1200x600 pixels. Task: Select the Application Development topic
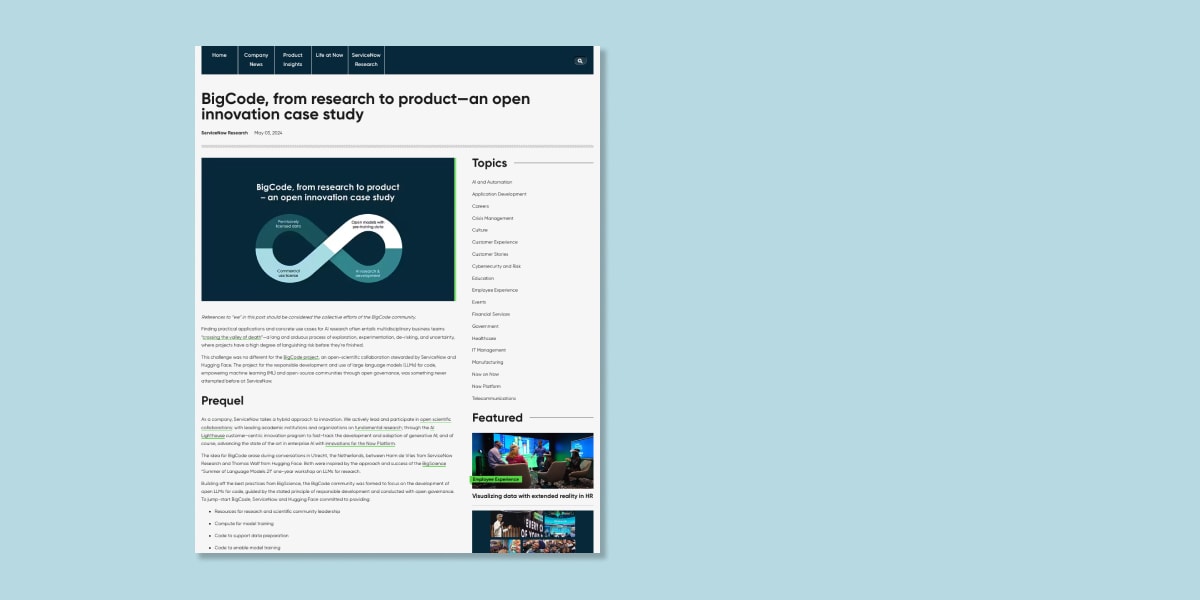tap(499, 194)
